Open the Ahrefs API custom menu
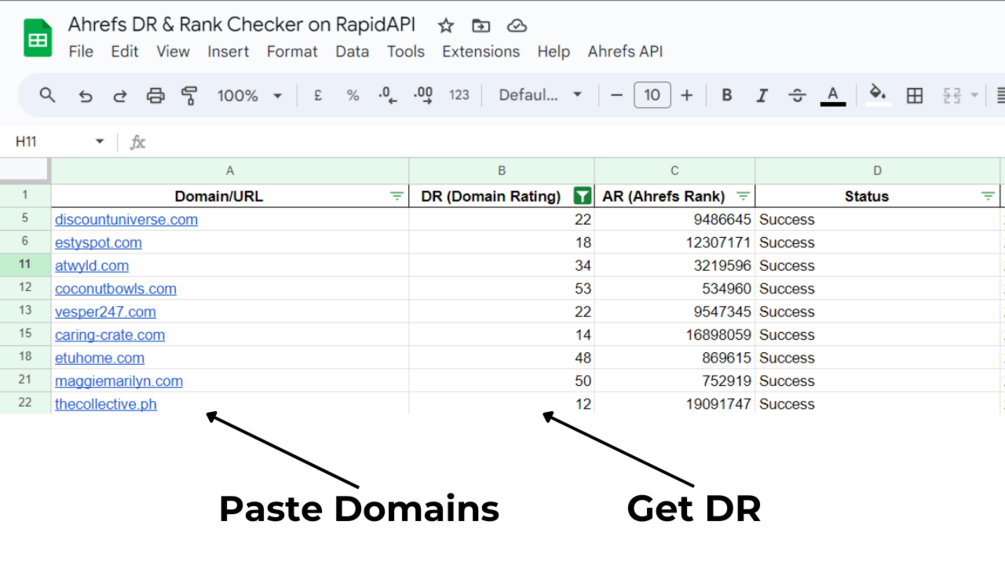The image size is (1005, 565). [625, 51]
